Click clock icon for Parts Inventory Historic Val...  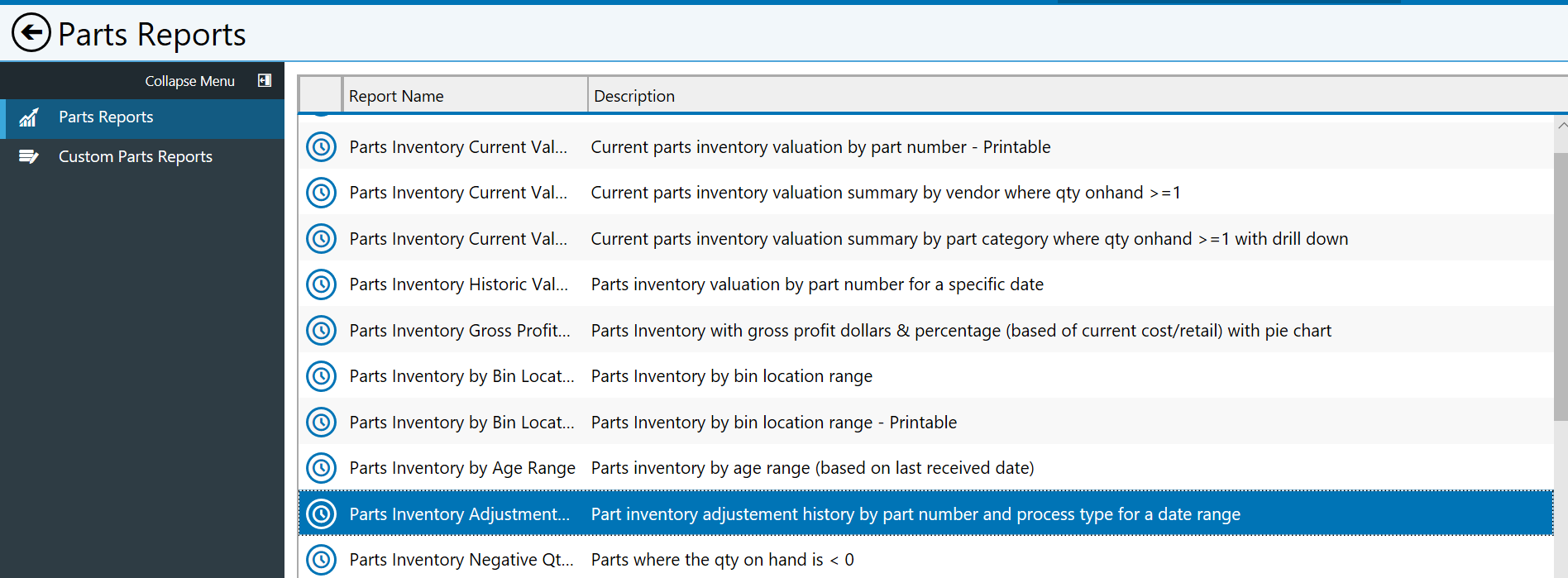tap(321, 284)
